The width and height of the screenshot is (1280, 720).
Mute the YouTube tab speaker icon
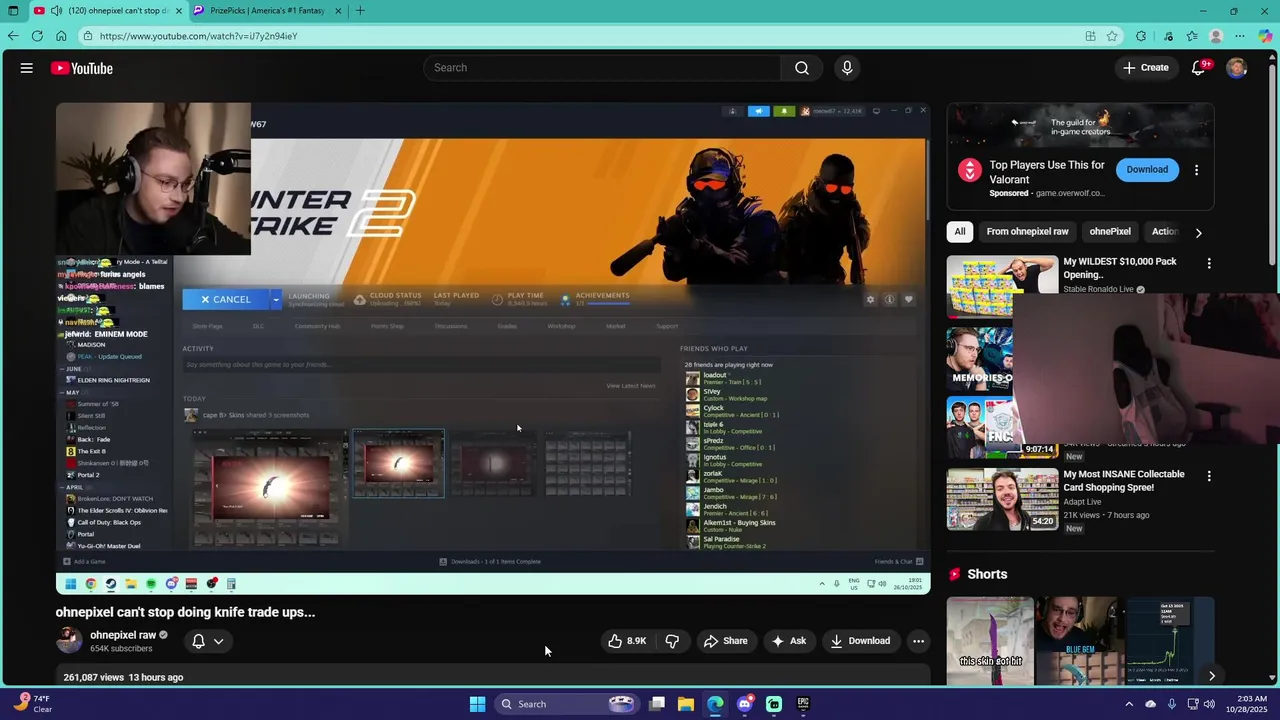[x=57, y=11]
